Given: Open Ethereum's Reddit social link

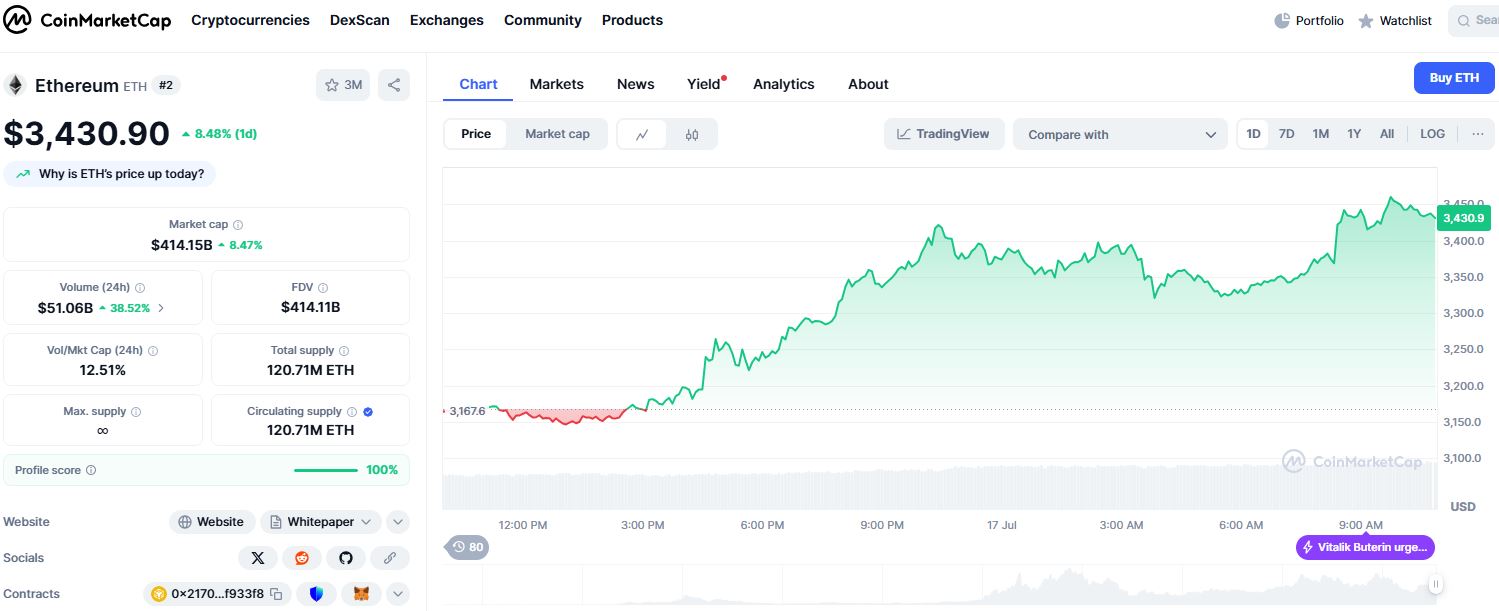Looking at the screenshot, I should pos(302,558).
